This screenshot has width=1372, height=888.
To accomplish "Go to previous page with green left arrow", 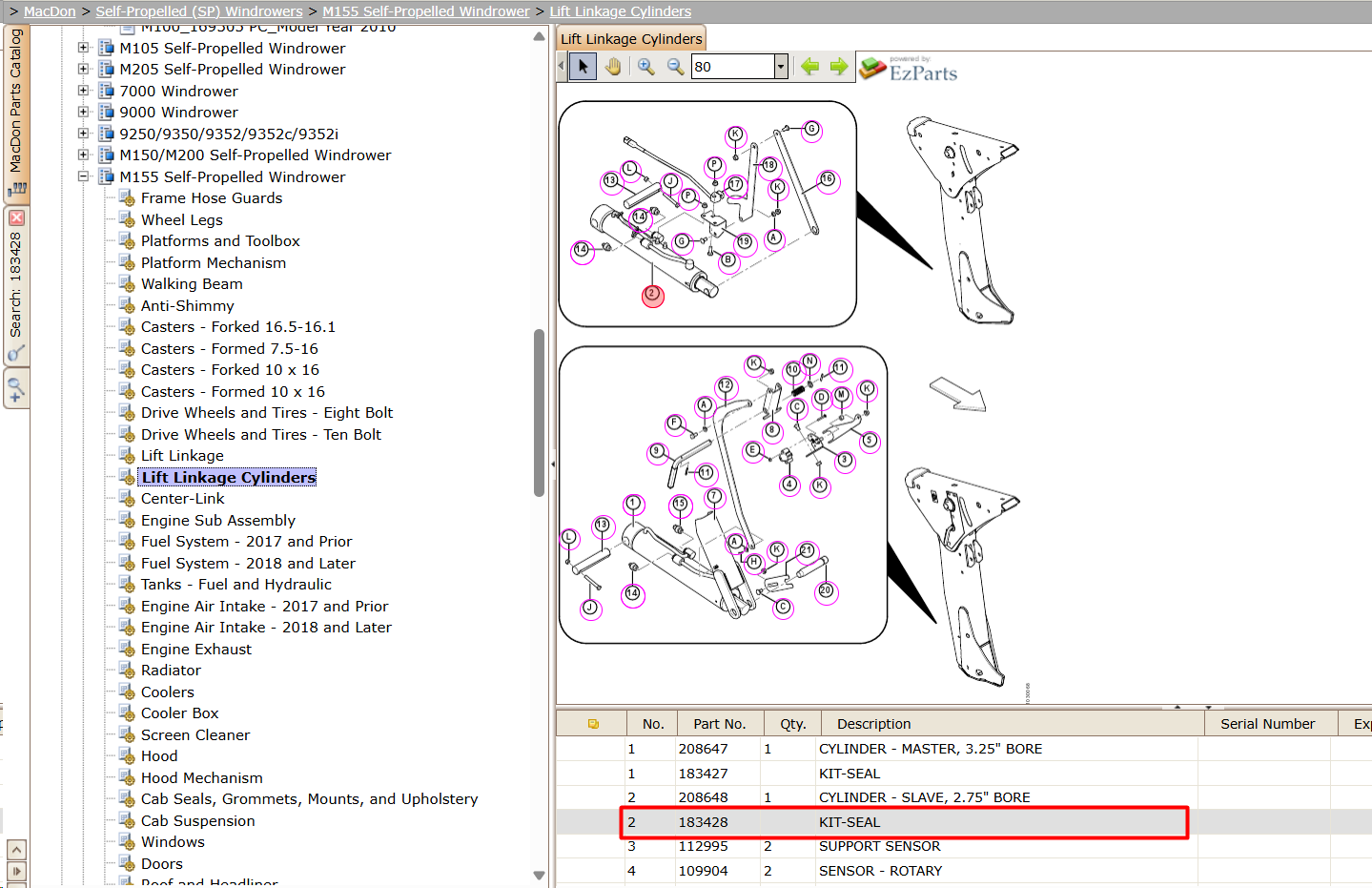I will [x=809, y=67].
